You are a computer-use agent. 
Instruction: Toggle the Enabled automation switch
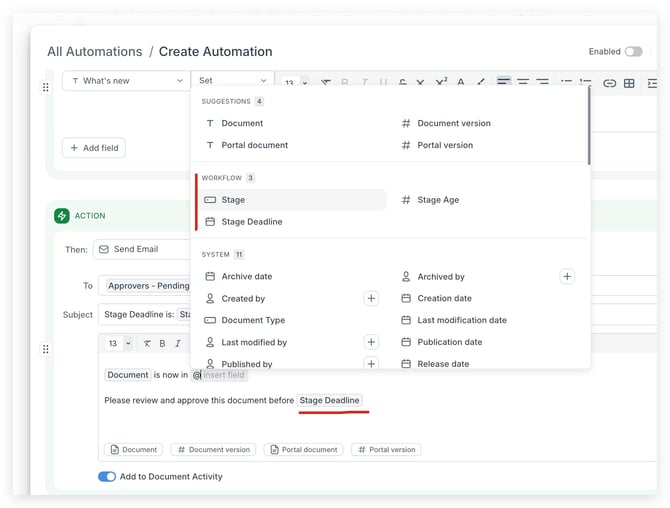633,52
